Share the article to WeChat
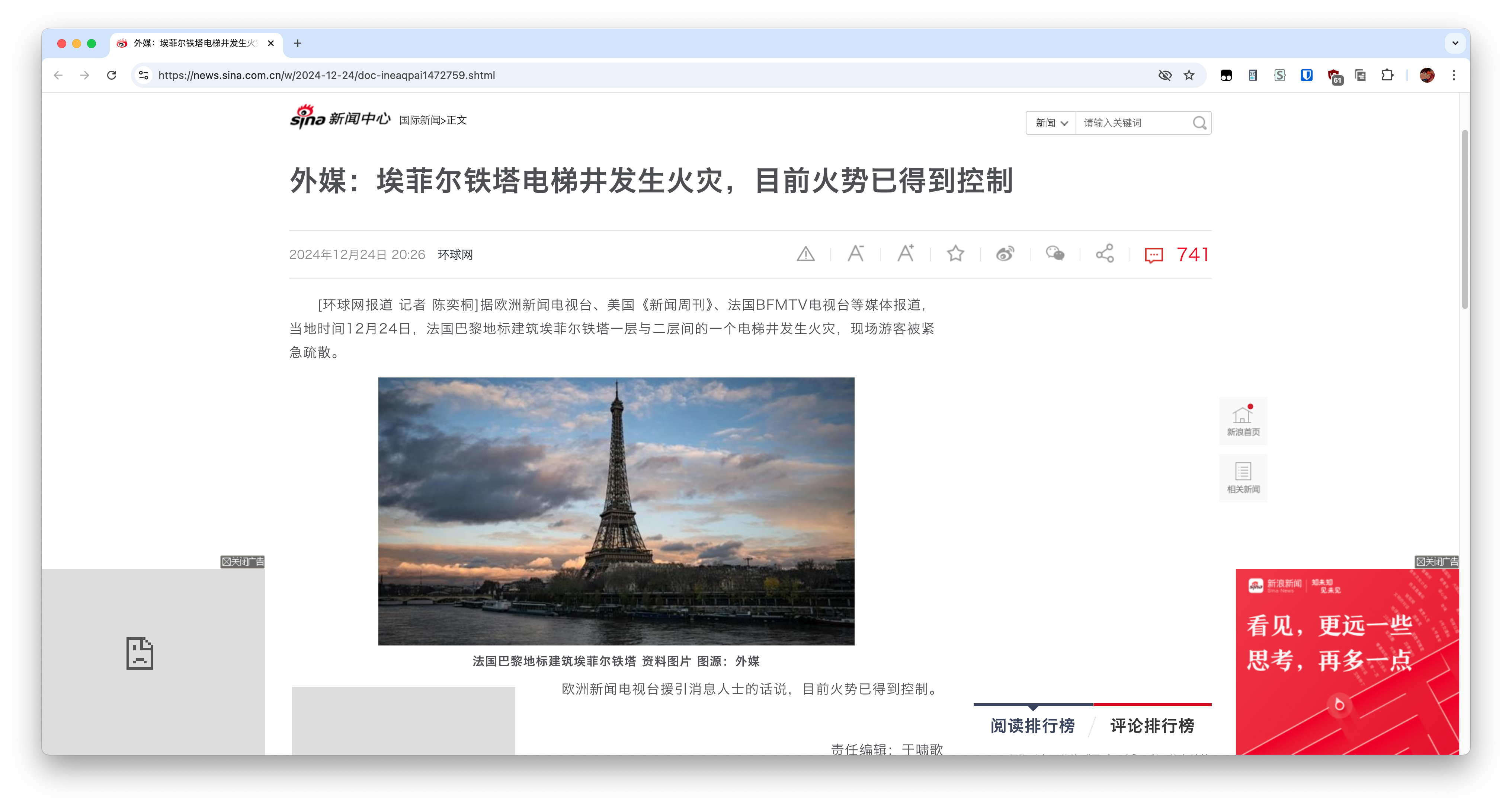 click(1055, 254)
